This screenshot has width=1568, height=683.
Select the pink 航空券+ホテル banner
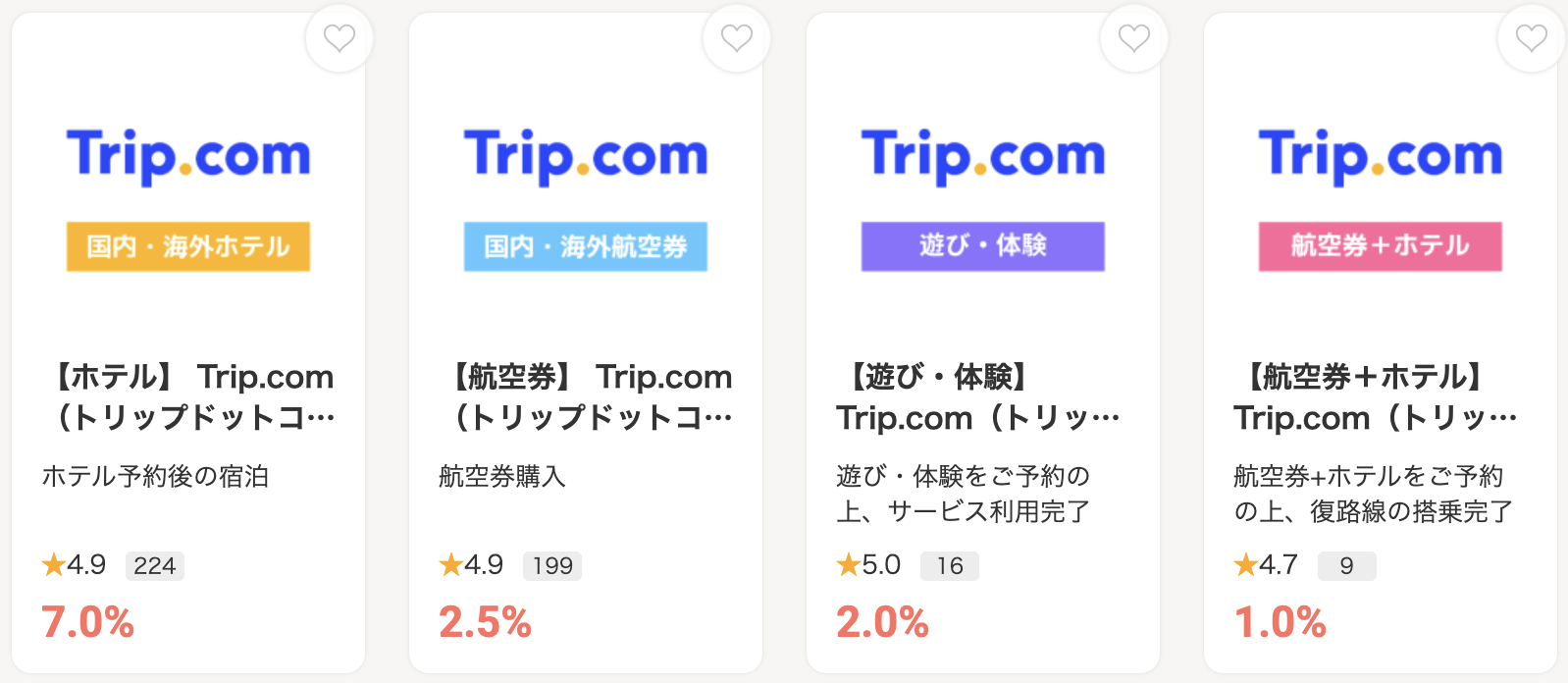(1381, 246)
